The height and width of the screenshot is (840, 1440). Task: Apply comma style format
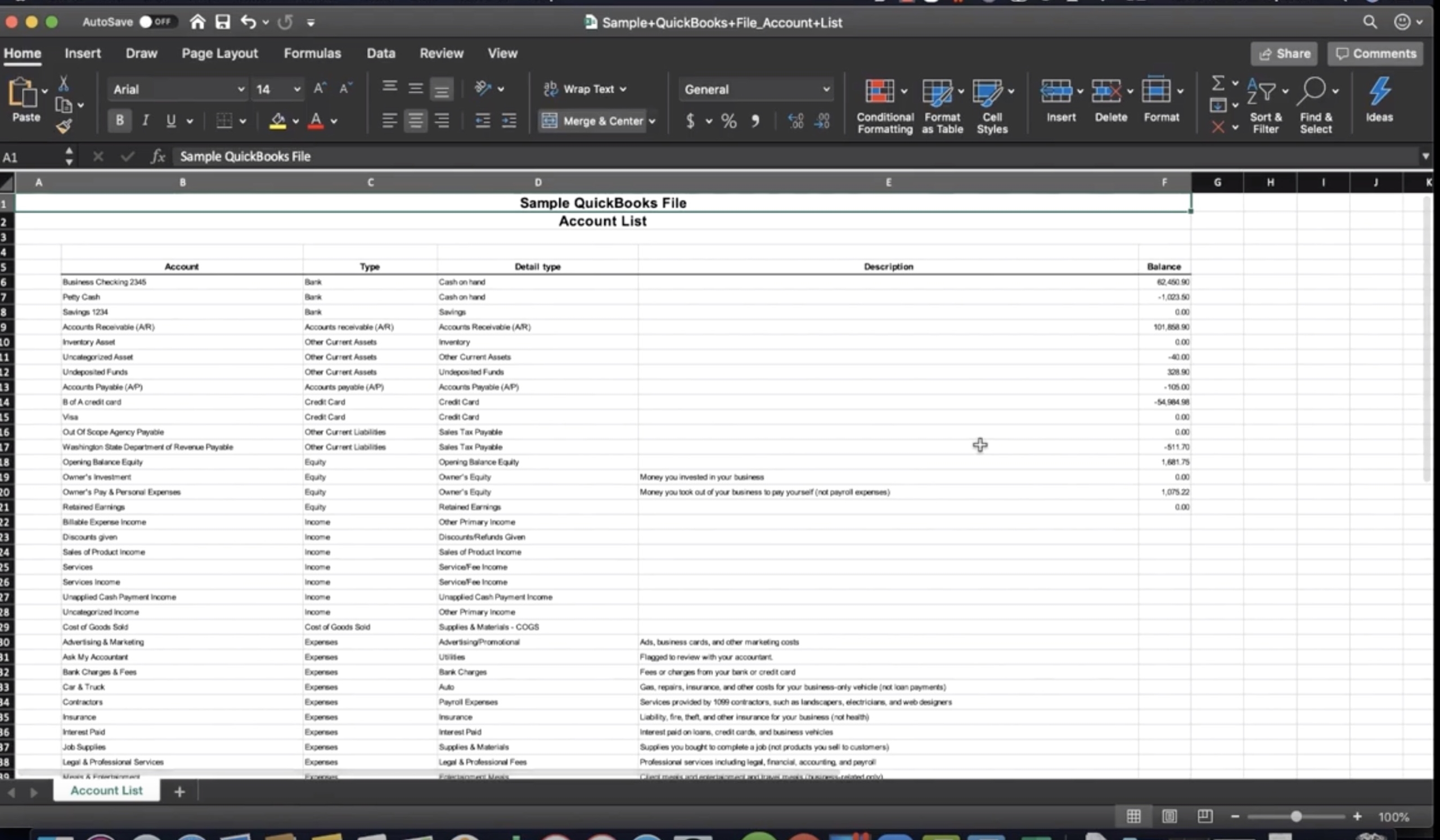[755, 120]
